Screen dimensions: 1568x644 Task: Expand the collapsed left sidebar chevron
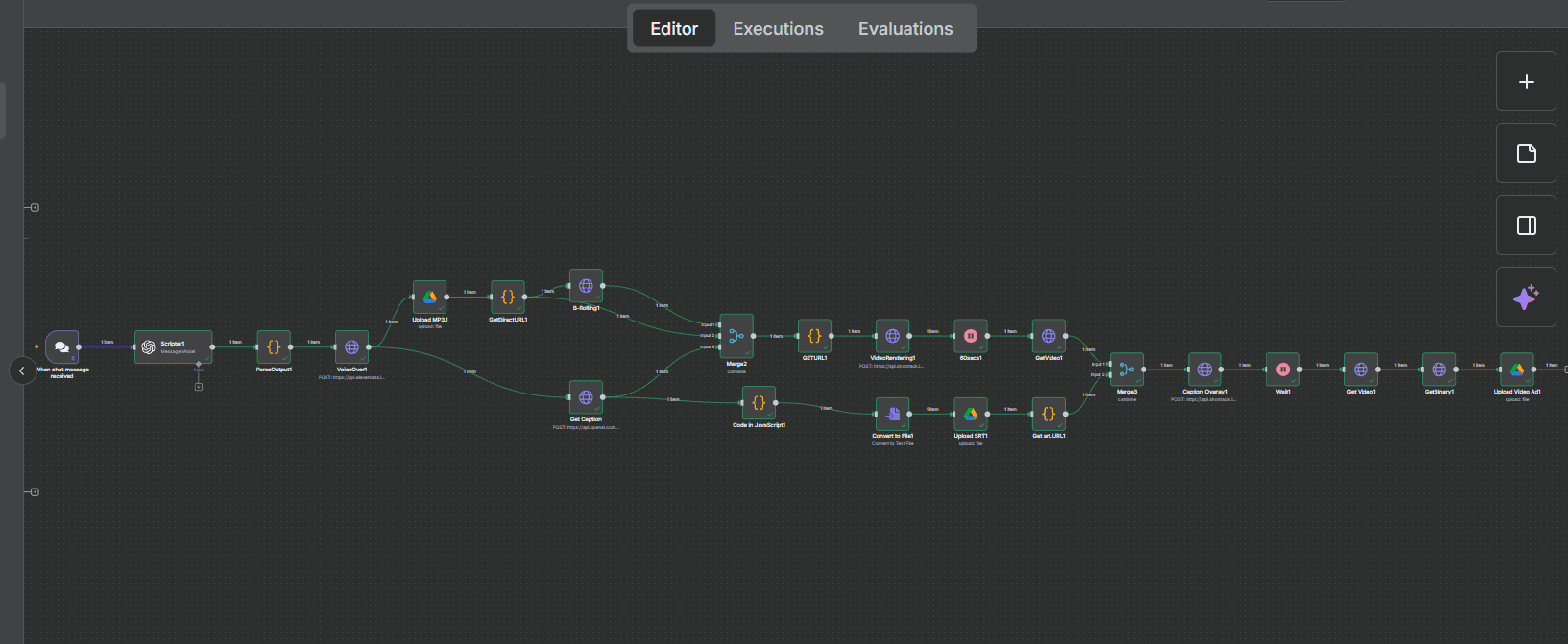tap(22, 370)
